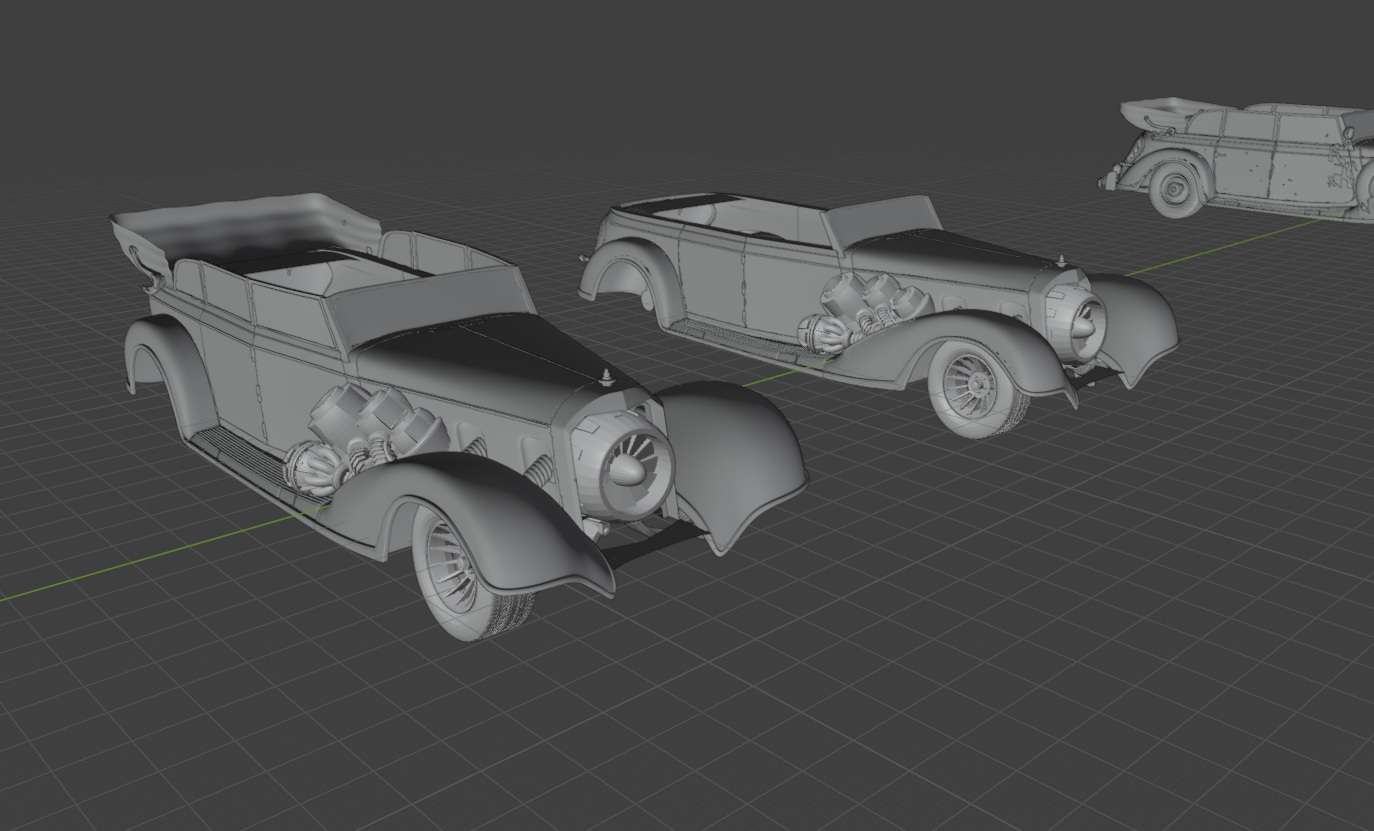Image resolution: width=1374 pixels, height=831 pixels.
Task: Click the hood ornament on nearest car
Action: point(606,377)
